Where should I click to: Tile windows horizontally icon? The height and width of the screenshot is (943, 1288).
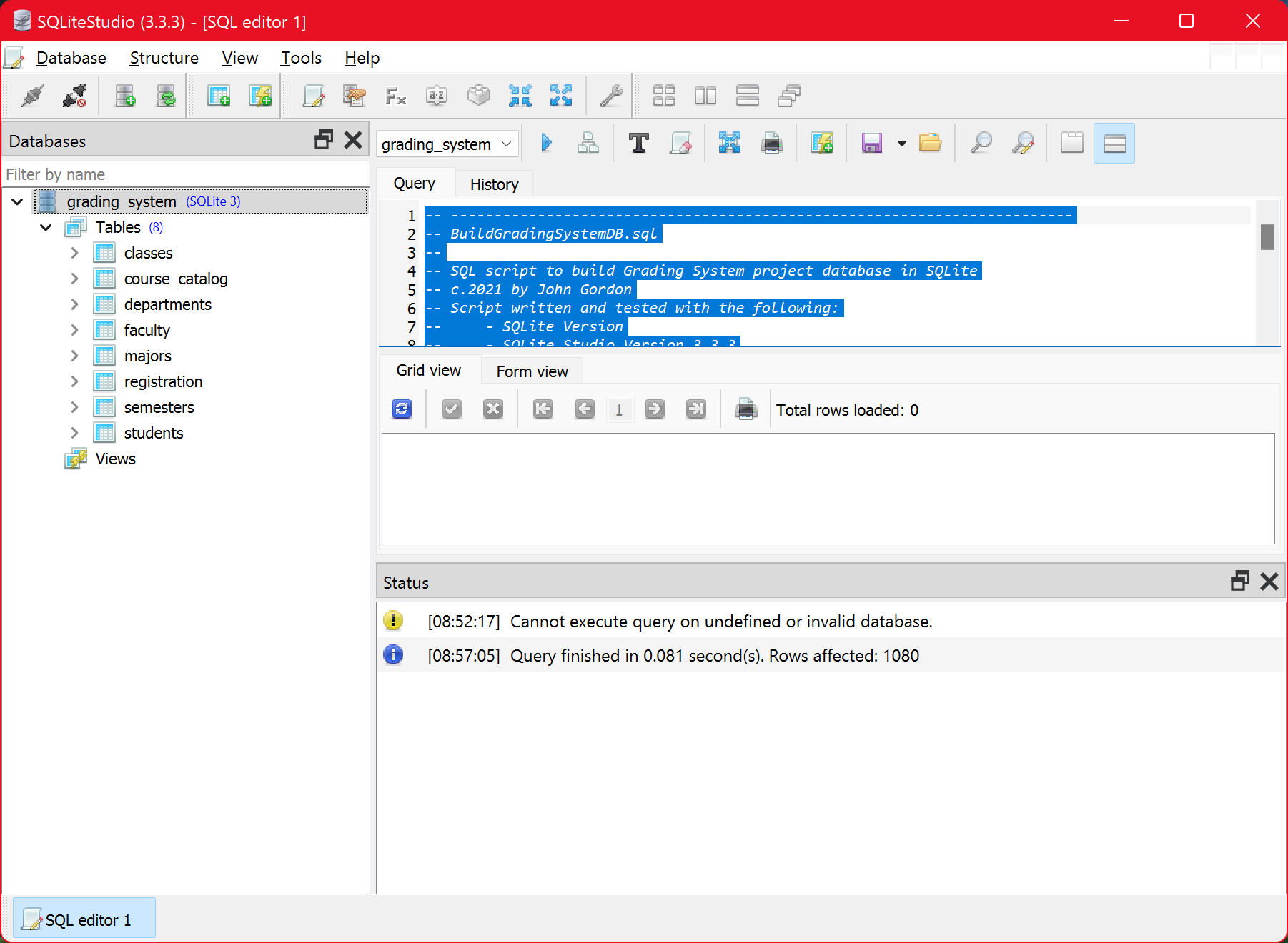[705, 96]
